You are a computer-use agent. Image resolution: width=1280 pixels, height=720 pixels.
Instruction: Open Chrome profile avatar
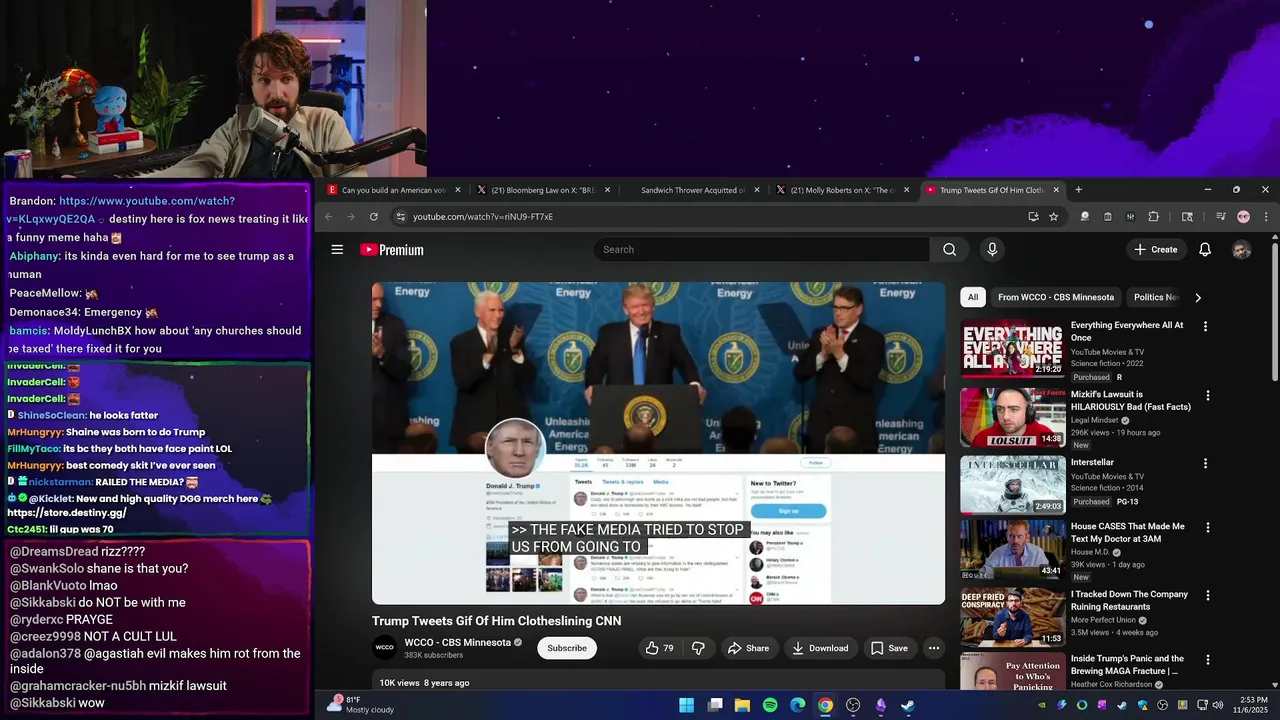click(x=1243, y=216)
